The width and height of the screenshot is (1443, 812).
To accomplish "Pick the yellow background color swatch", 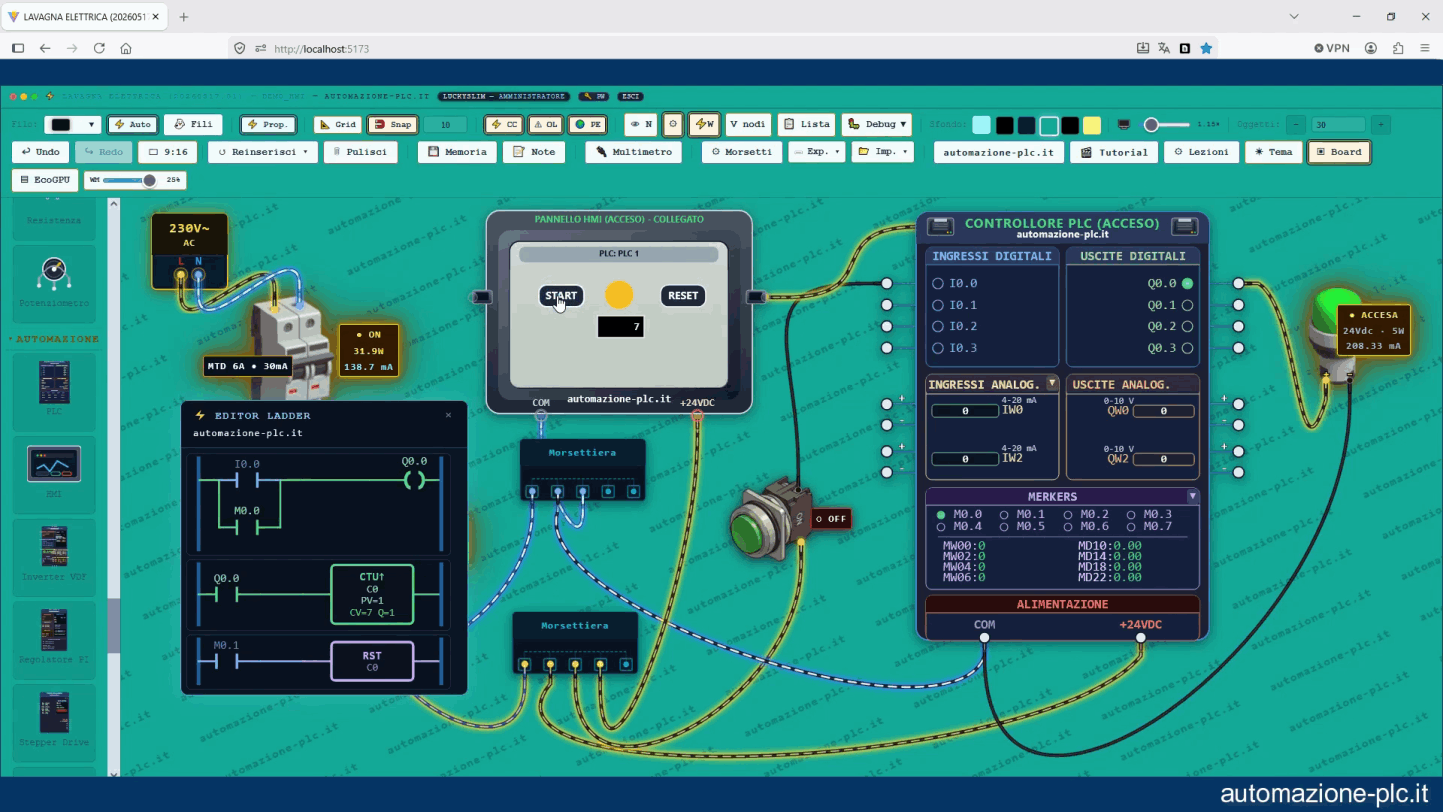I will 1092,125.
